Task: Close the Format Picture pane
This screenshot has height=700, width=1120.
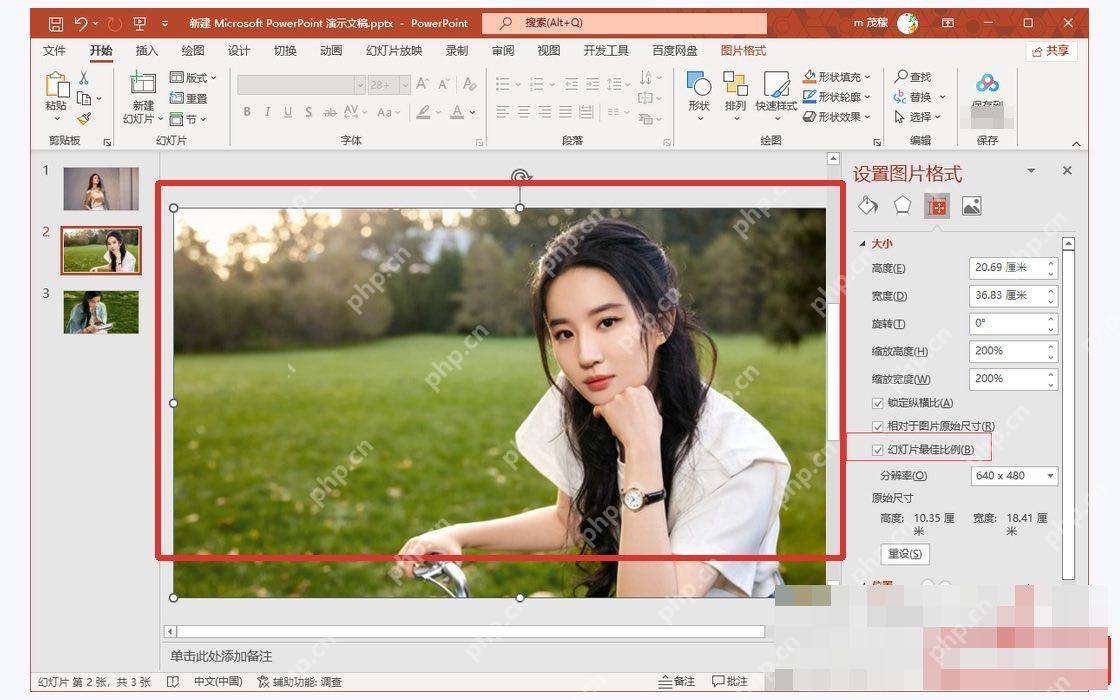Action: coord(1067,171)
